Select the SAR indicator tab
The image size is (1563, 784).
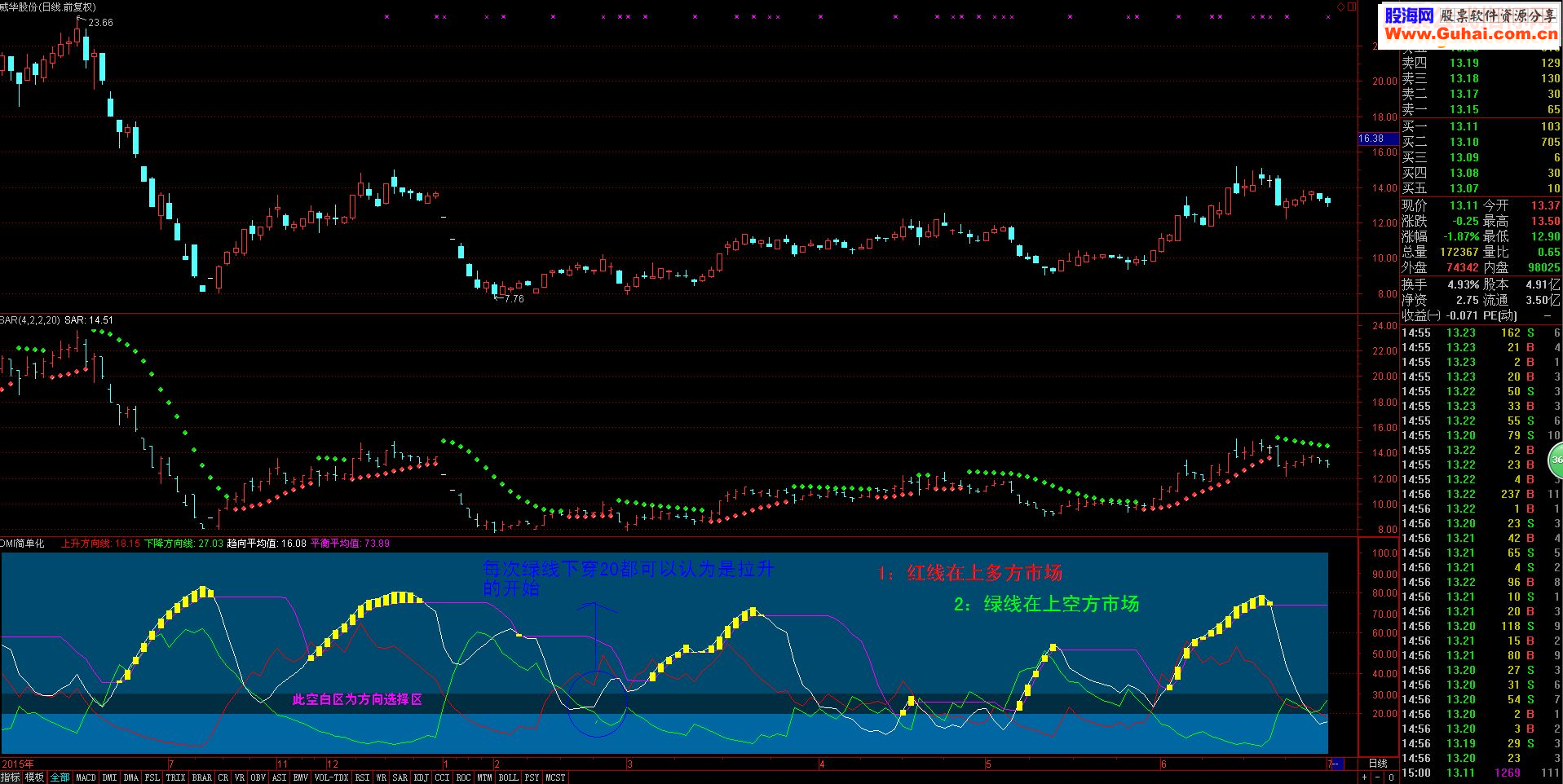point(400,777)
